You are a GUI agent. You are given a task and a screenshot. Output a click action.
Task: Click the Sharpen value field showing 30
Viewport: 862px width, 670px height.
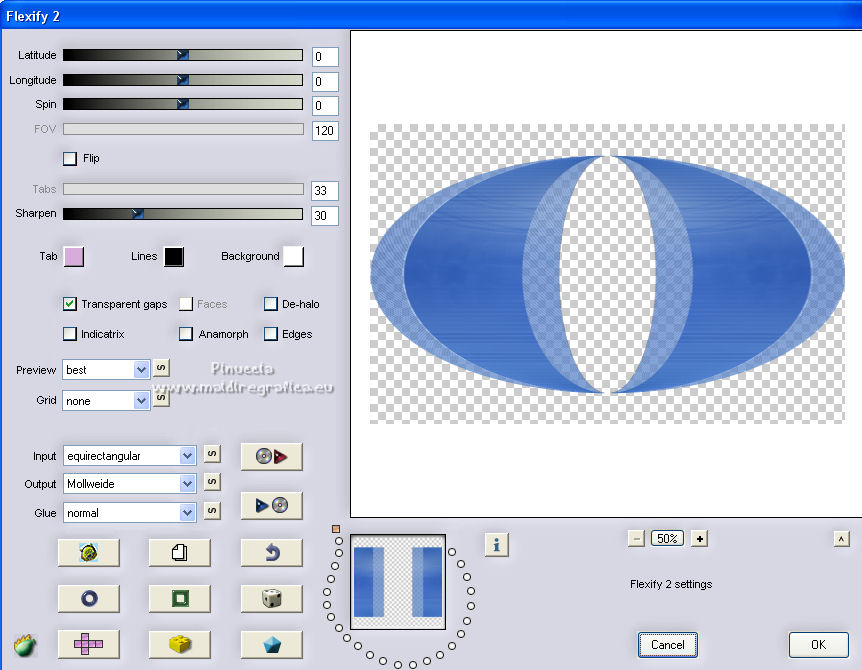click(325, 215)
